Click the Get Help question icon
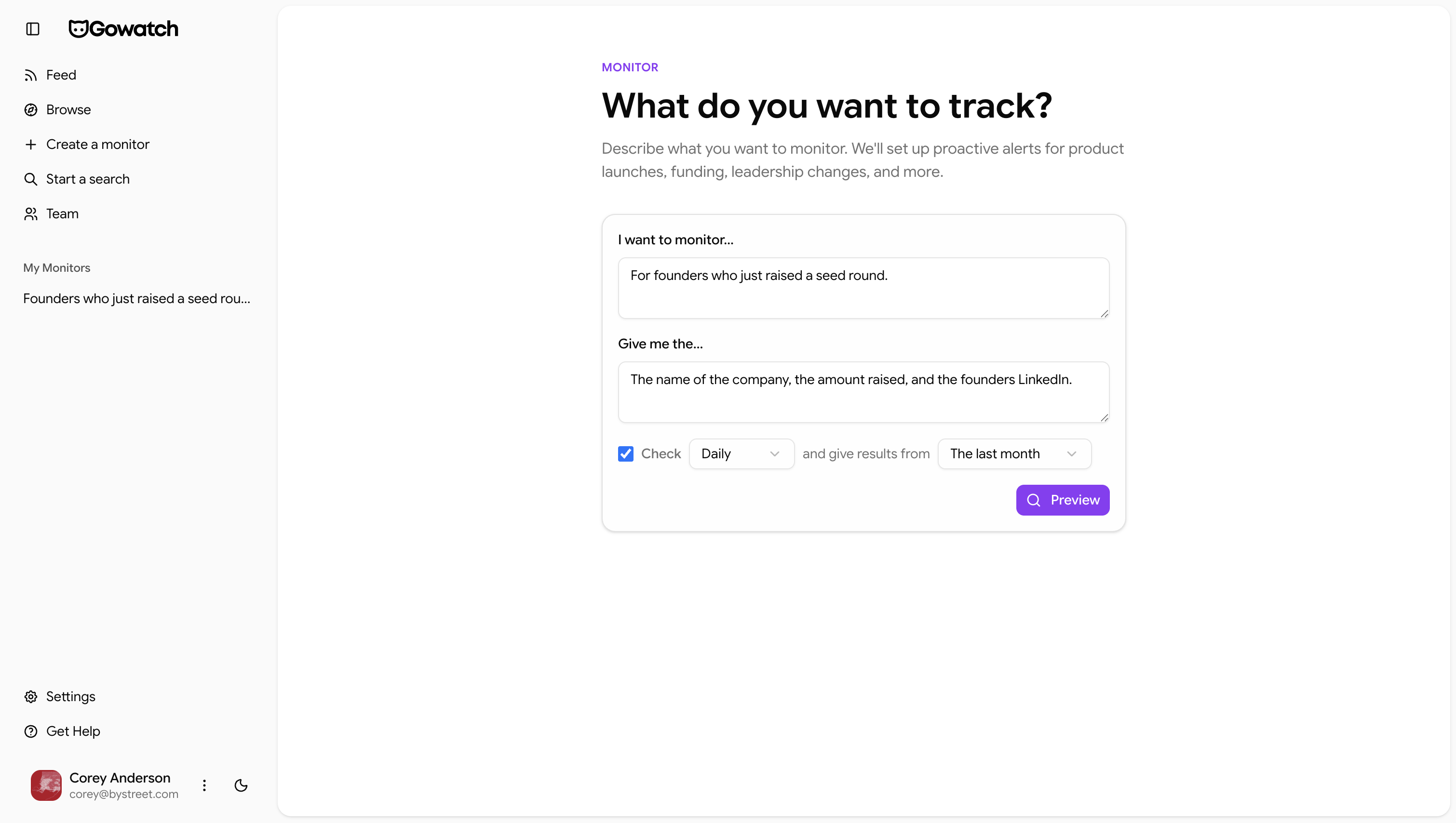 pos(30,731)
